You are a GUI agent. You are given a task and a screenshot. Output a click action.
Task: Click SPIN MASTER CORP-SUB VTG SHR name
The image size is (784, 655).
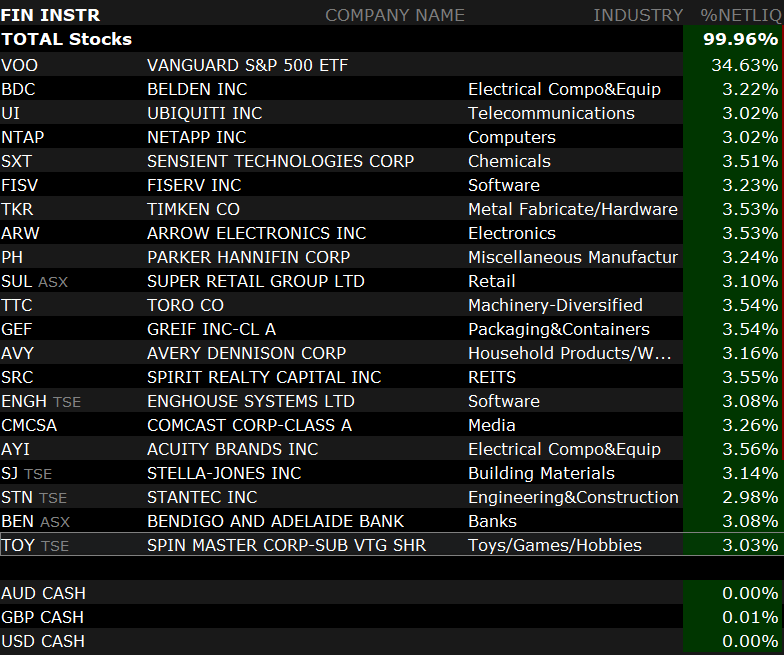(286, 545)
